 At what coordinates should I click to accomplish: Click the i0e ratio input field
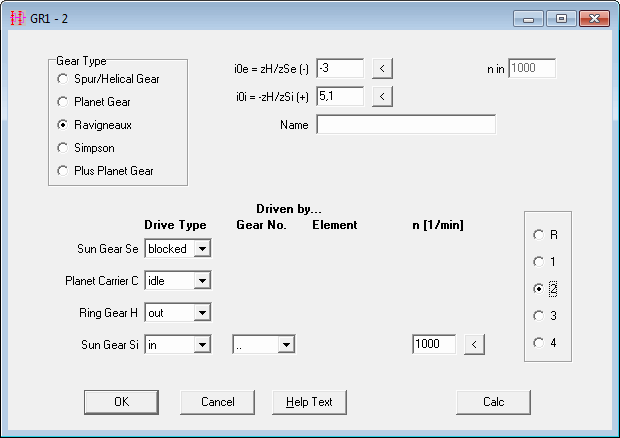(x=340, y=69)
